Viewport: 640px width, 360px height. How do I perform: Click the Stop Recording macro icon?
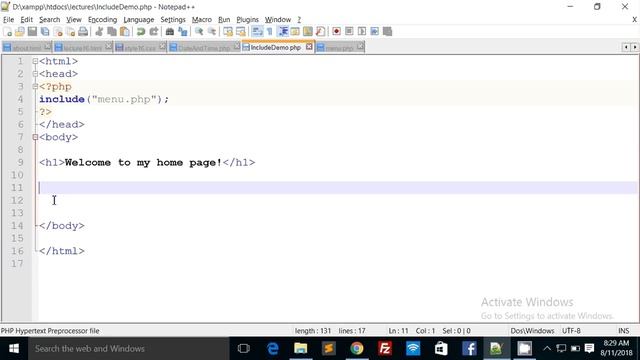click(349, 31)
